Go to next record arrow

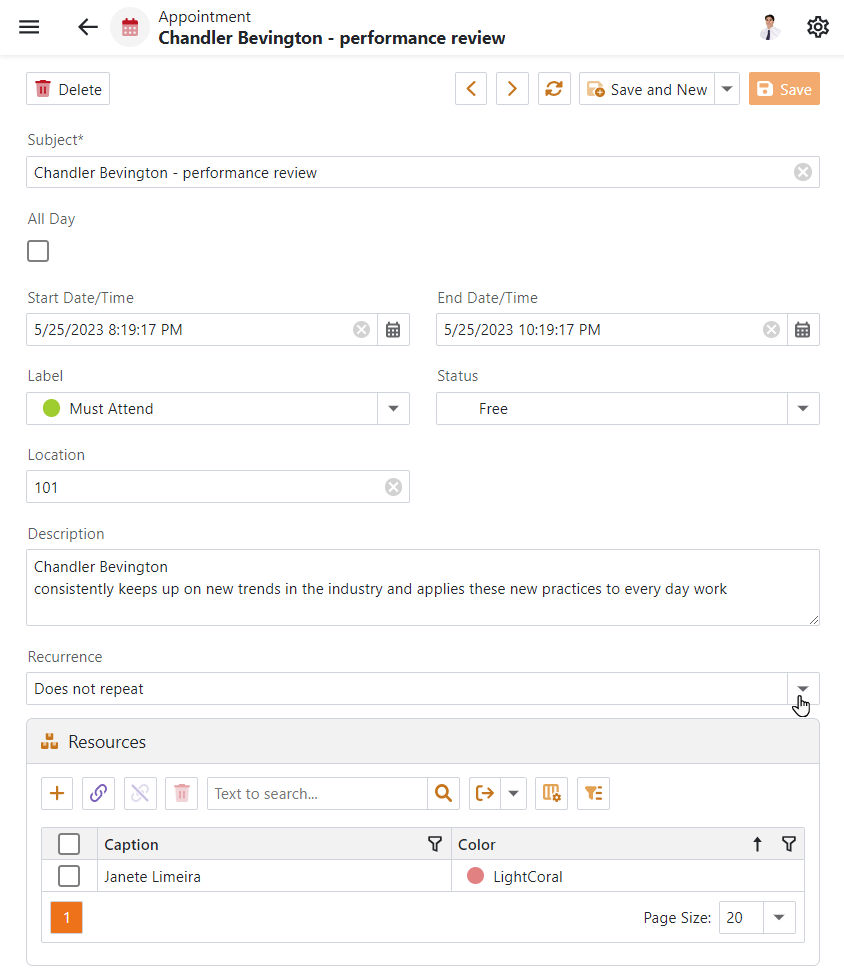pos(512,89)
